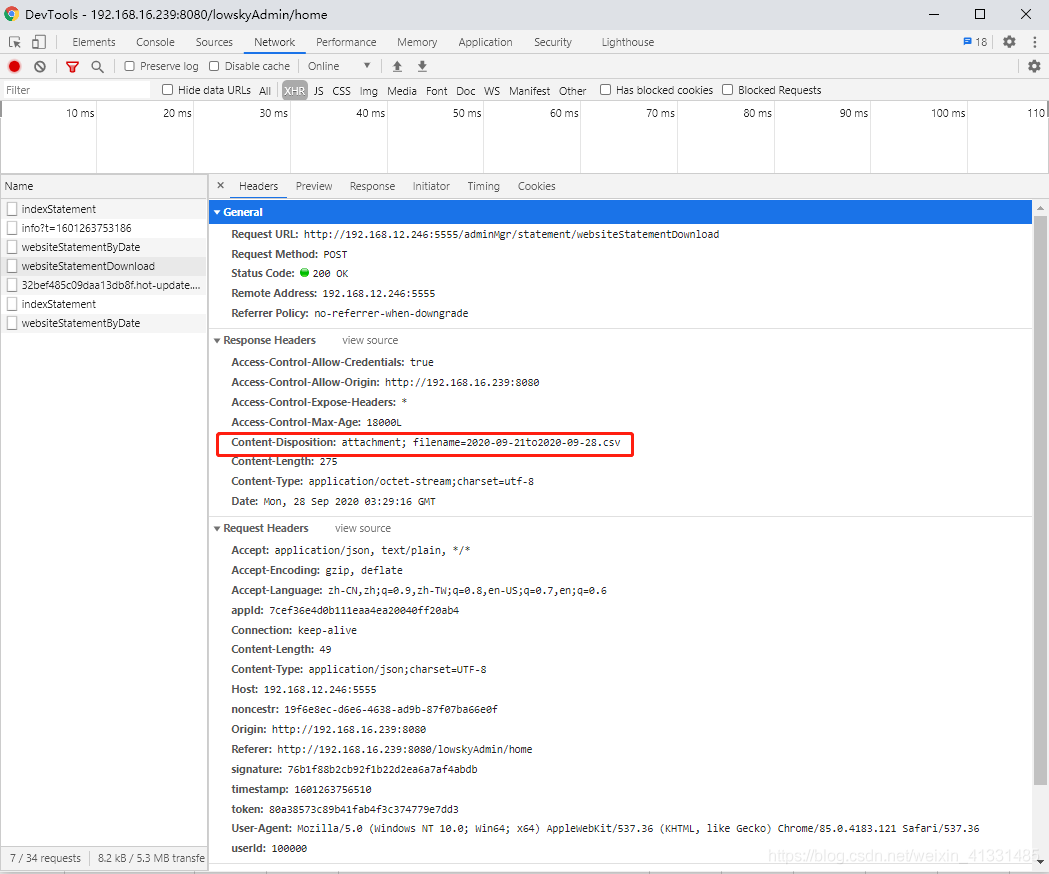
Task: Click view source beside Response Headers
Action: 370,341
